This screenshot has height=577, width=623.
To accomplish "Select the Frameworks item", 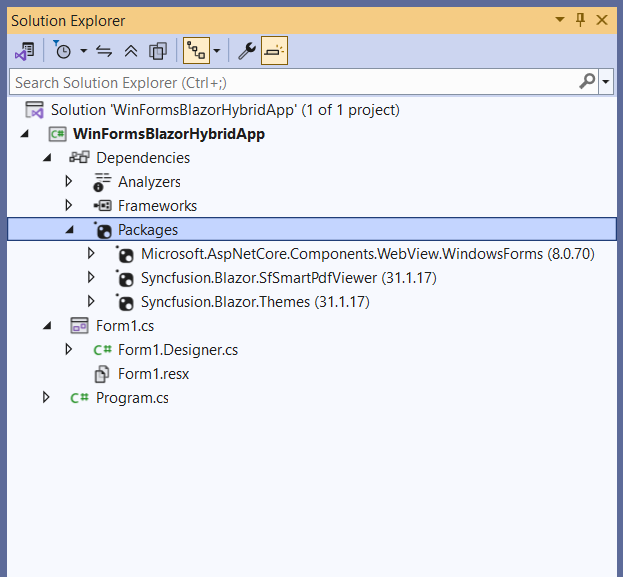I will [x=157, y=206].
